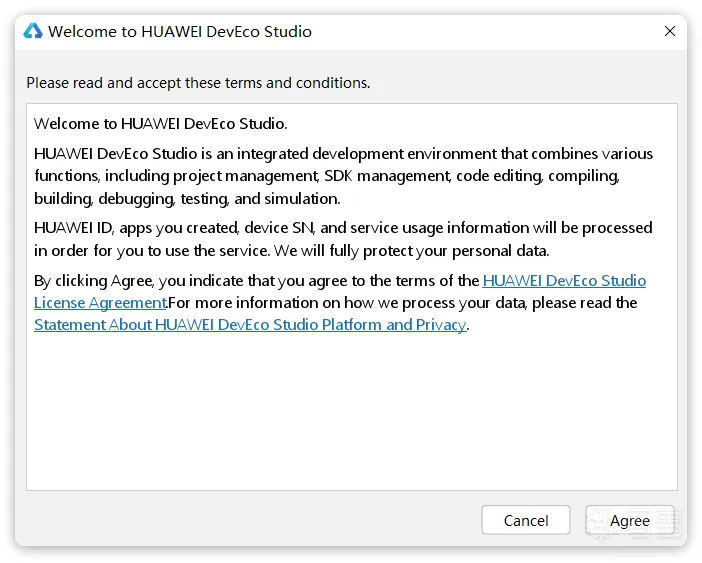Click the blank area inside the terms text pane
Viewport: 702px width, 563px height.
click(350, 420)
